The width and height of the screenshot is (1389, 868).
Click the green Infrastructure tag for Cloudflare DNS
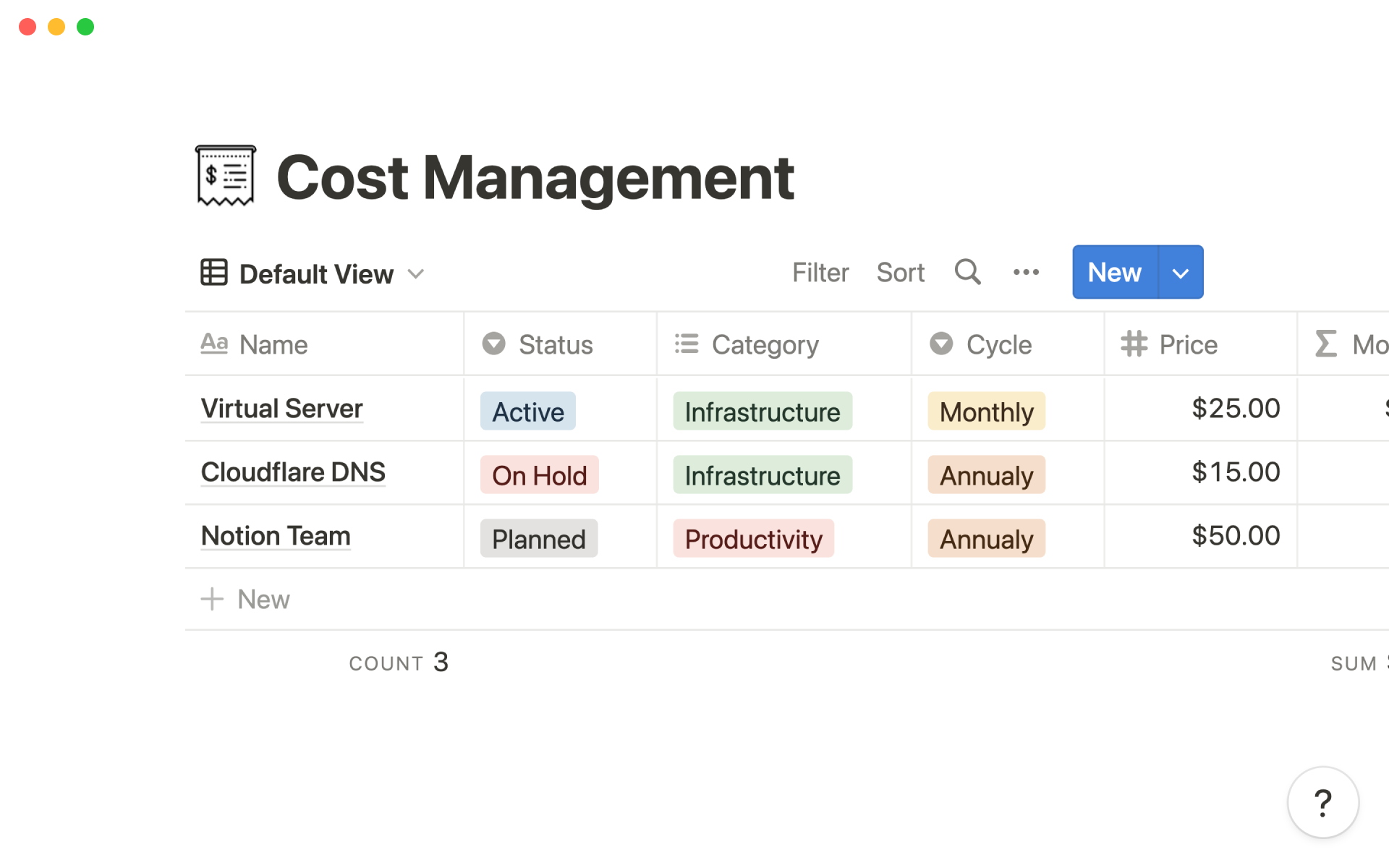click(762, 475)
